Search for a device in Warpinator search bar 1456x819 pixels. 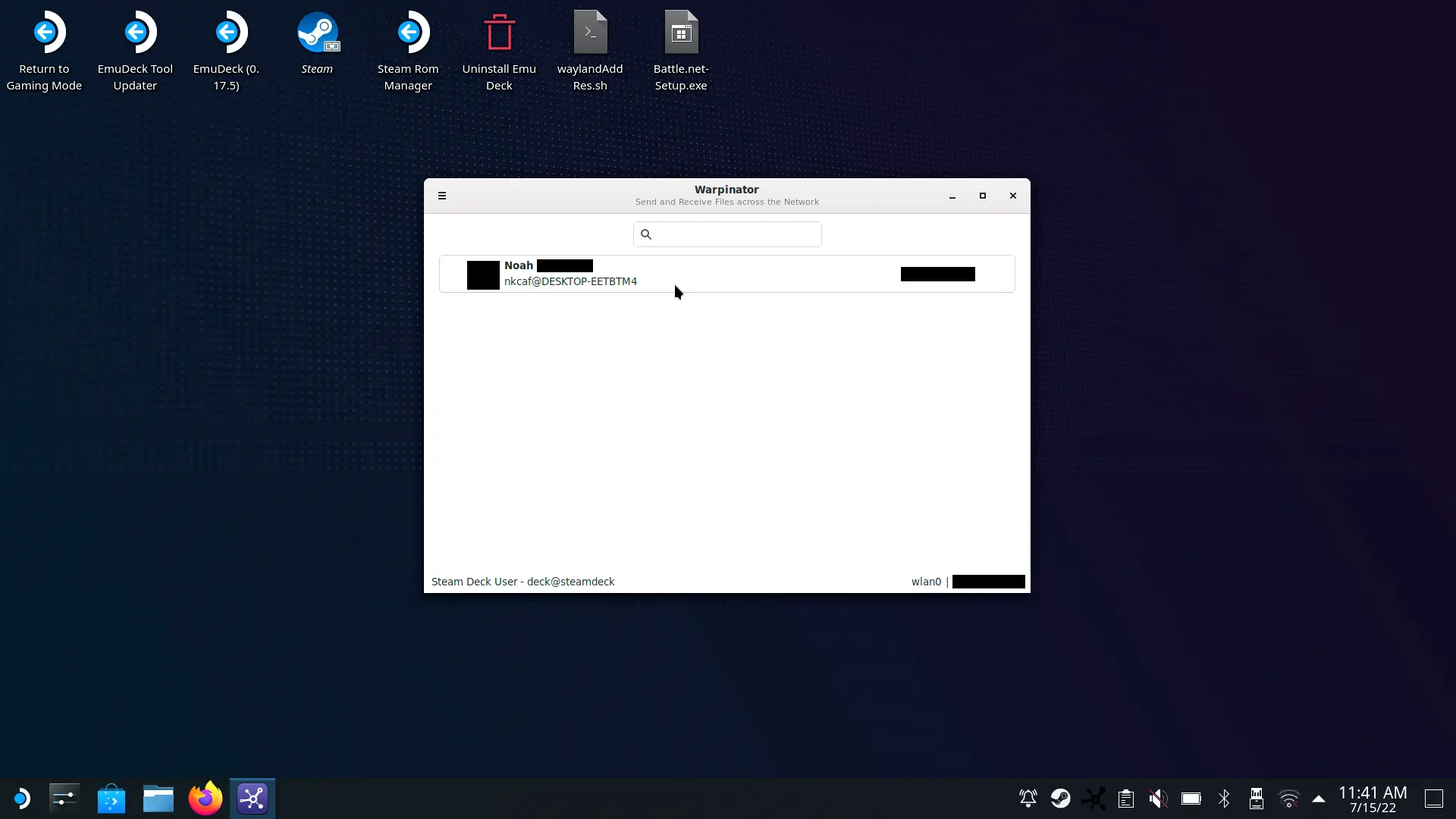[728, 234]
